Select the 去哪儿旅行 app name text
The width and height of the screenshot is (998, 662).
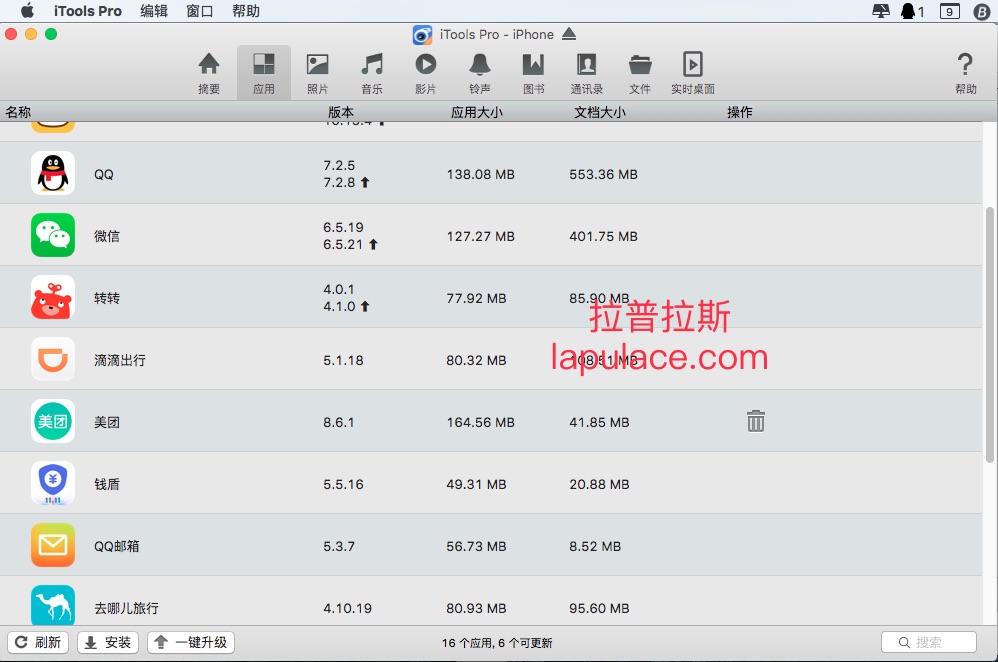click(126, 608)
